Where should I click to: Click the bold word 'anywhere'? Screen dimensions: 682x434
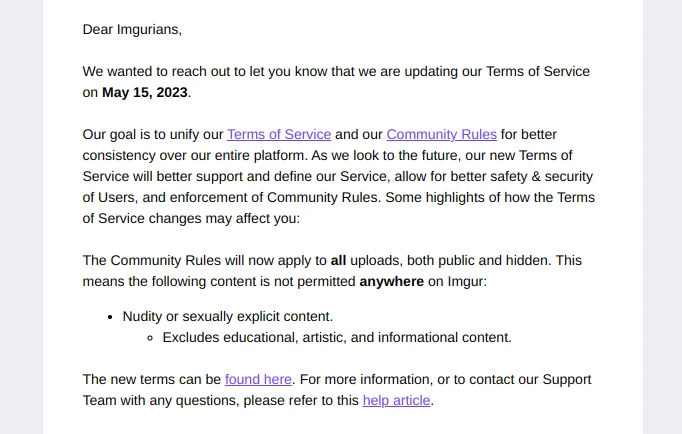[x=391, y=281]
